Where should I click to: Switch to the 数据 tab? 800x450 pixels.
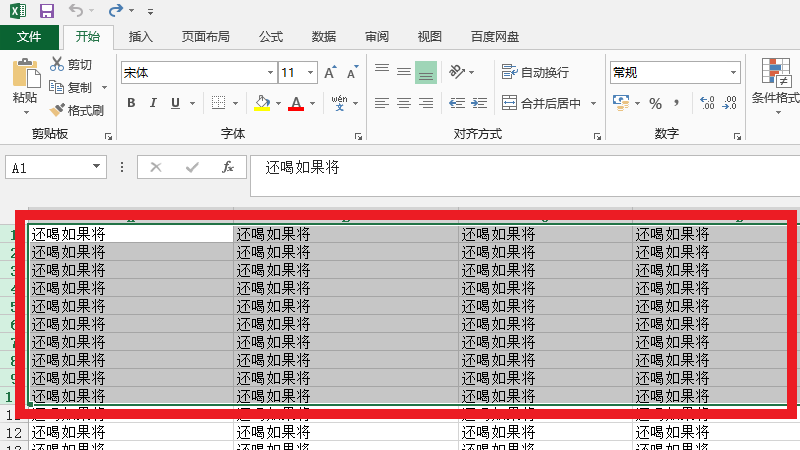323,37
